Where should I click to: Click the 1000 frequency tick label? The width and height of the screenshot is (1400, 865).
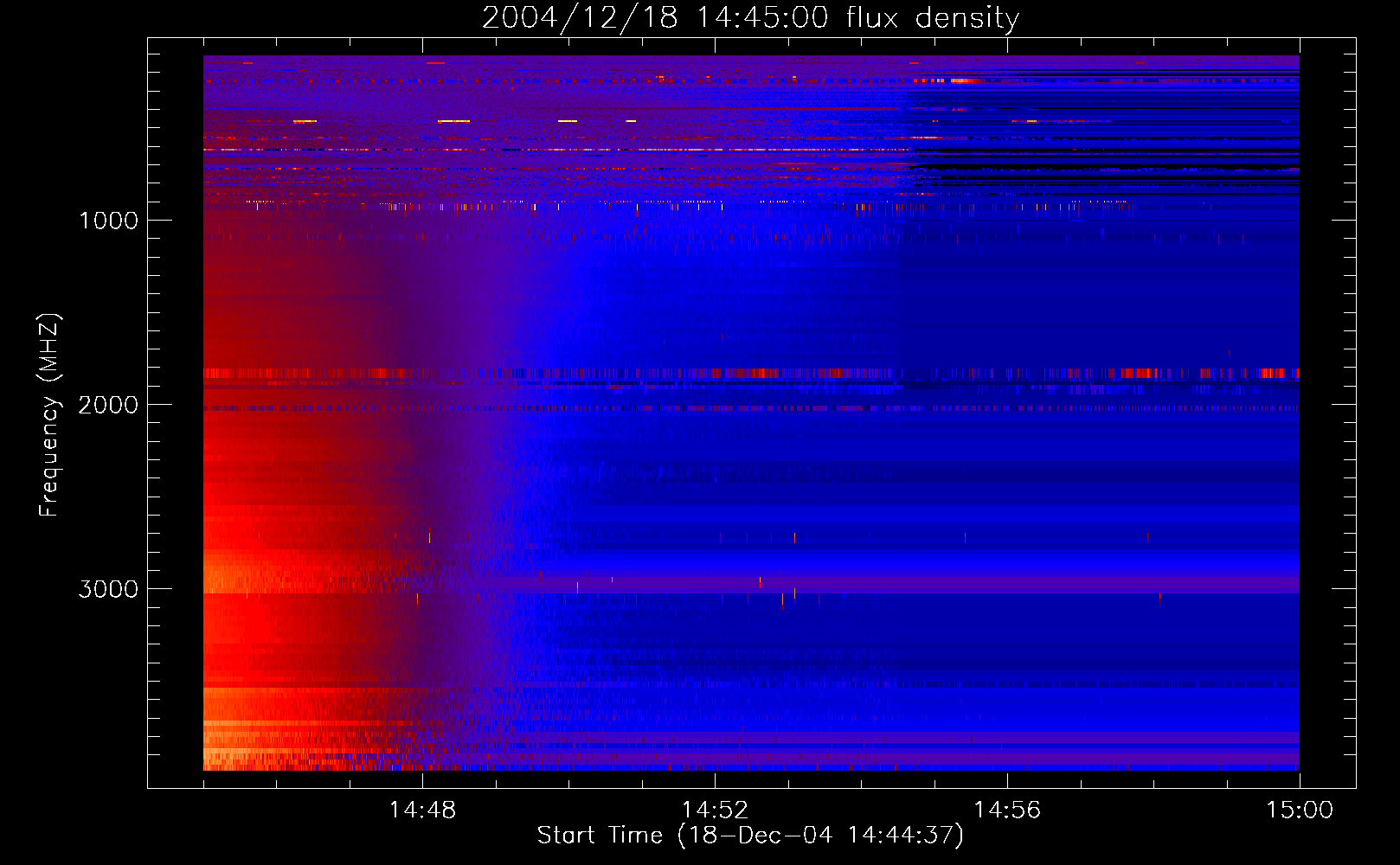(108, 221)
